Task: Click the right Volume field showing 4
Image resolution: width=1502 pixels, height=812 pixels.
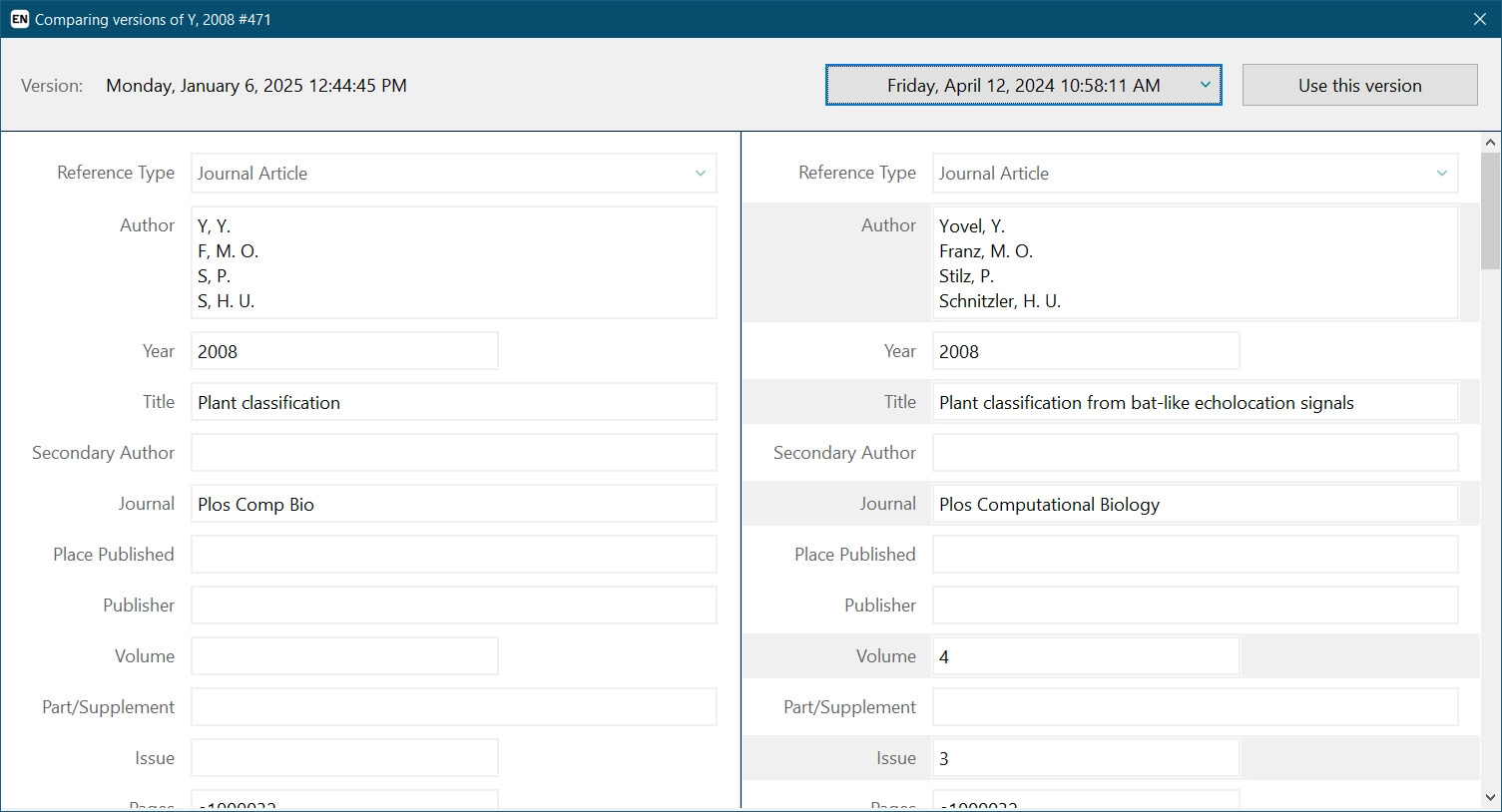Action: click(x=1086, y=656)
